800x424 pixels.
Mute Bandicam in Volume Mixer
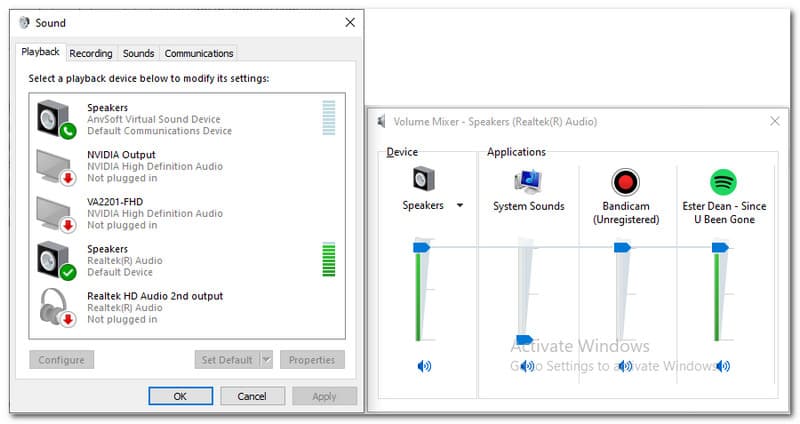[x=625, y=366]
